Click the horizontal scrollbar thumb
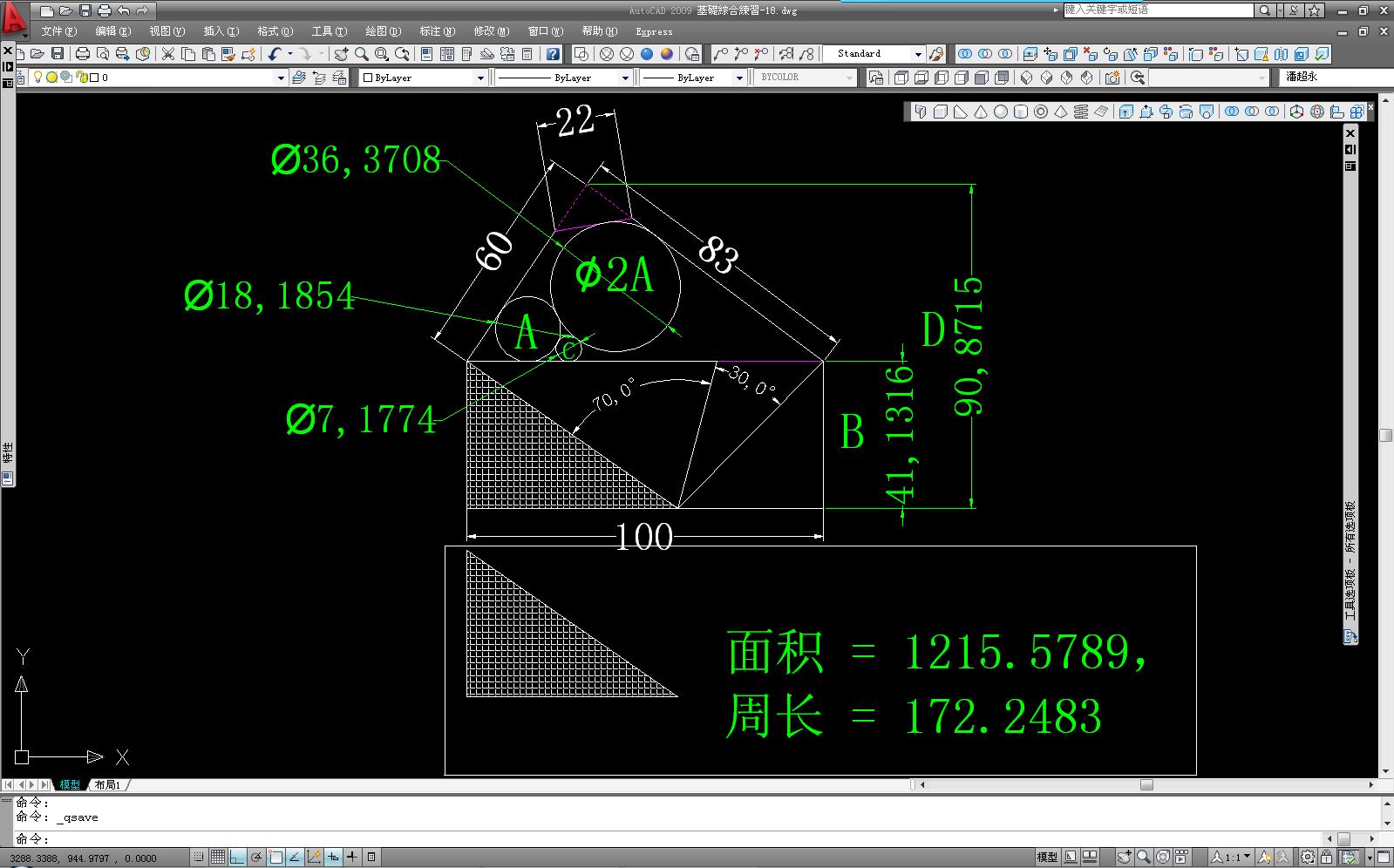The width and height of the screenshot is (1394, 868). tap(1146, 785)
